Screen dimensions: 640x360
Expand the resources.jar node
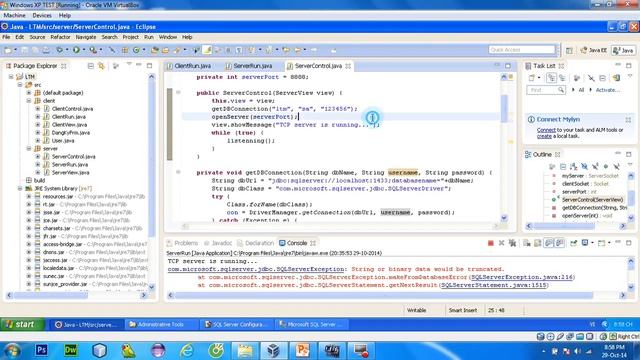tap(29, 196)
